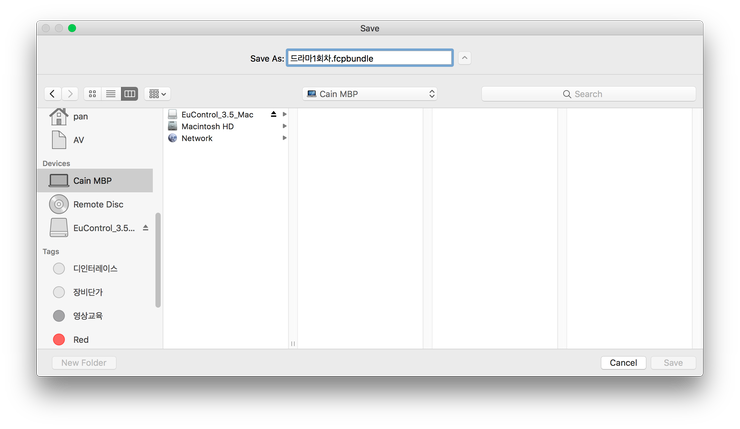Image resolution: width=740 pixels, height=429 pixels.
Task: Click the Cancel button
Action: click(x=623, y=362)
